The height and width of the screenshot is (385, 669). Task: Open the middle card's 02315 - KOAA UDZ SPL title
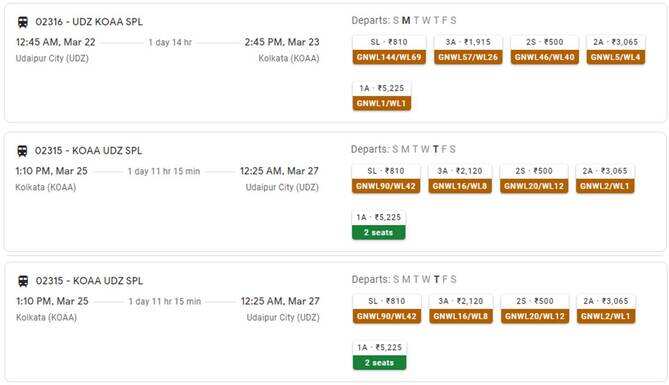coord(88,151)
